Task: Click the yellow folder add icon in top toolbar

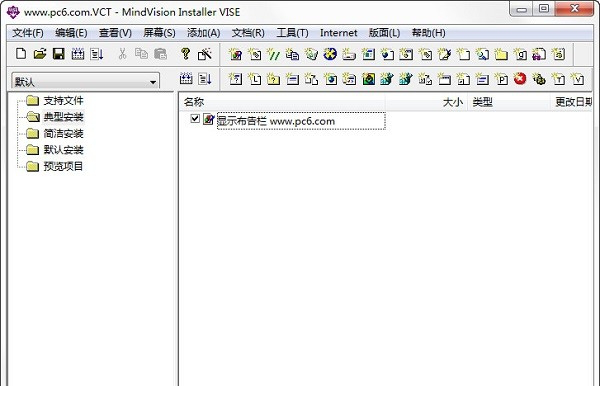Action: (501, 54)
